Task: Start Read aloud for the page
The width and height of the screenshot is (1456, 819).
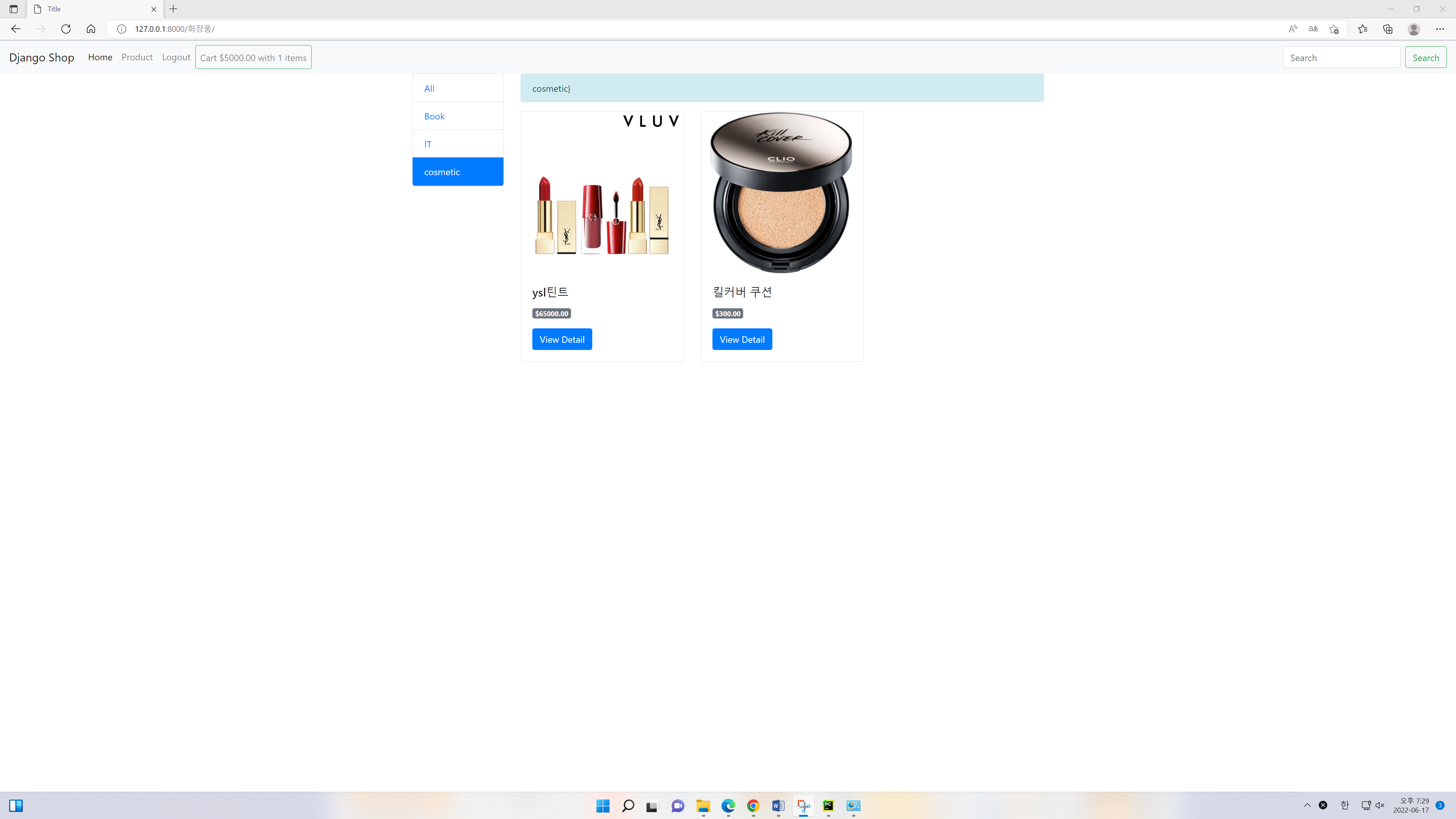Action: click(1293, 28)
